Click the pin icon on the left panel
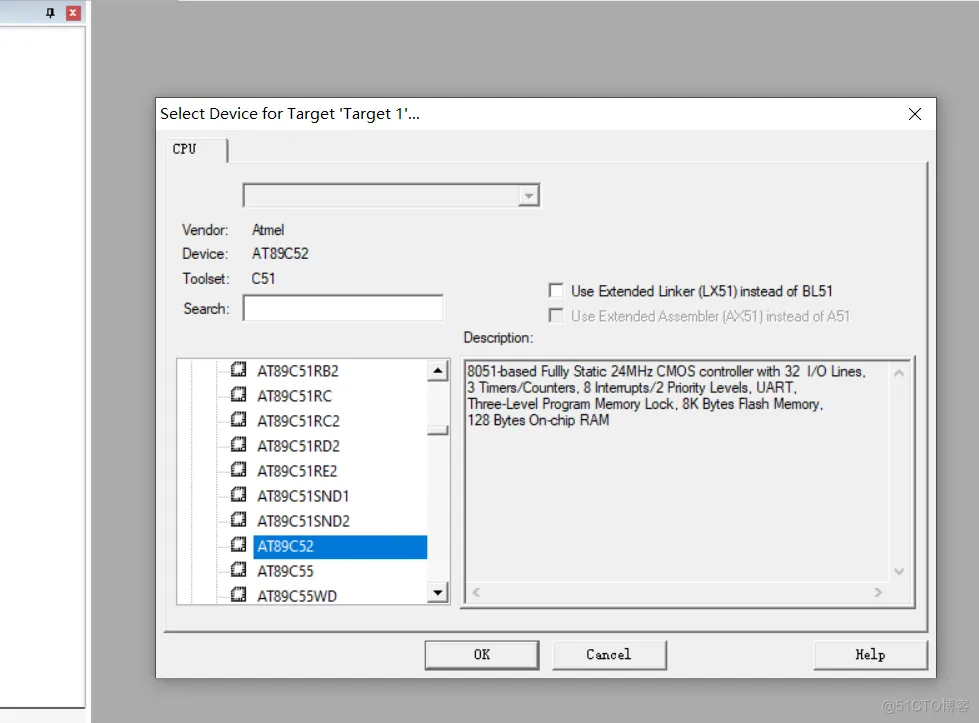The image size is (979, 723). pyautogui.click(x=51, y=12)
